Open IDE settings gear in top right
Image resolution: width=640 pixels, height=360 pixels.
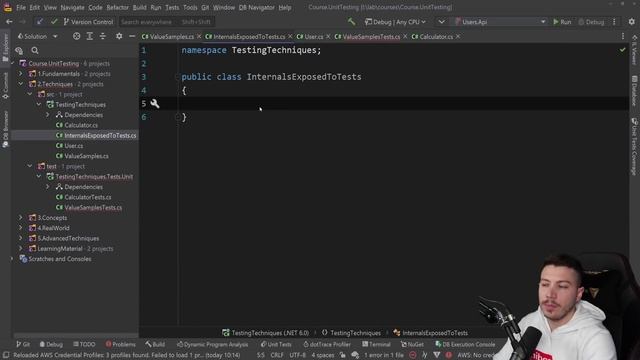[x=631, y=22]
